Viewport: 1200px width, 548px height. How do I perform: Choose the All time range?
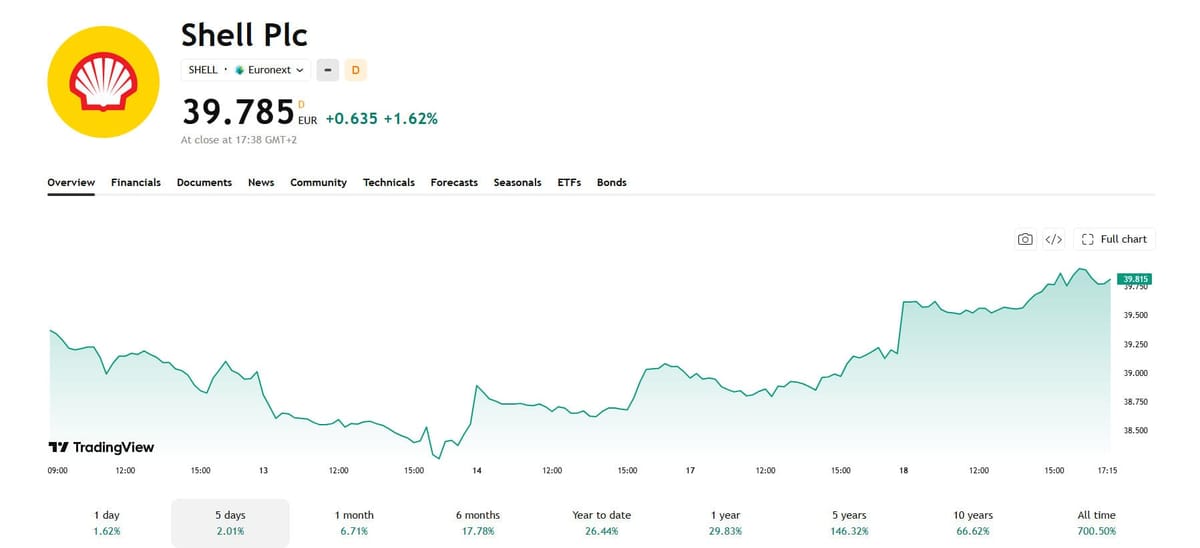(1097, 523)
